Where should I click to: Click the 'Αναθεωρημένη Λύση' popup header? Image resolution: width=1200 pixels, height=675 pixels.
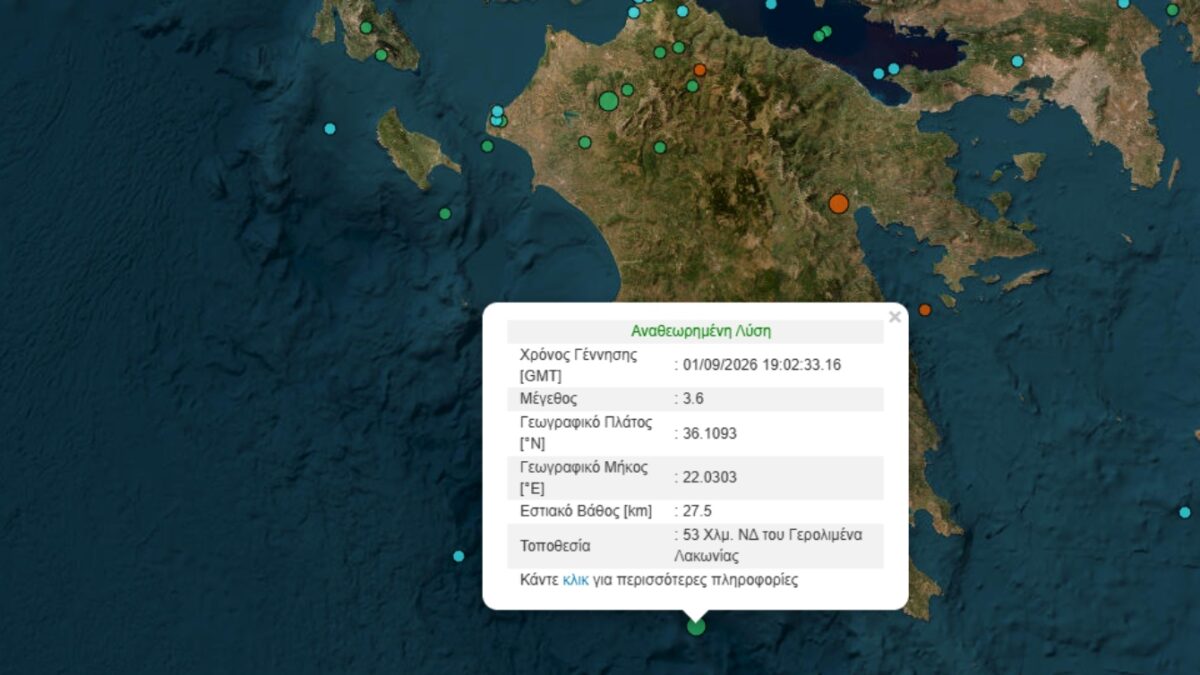click(x=701, y=331)
